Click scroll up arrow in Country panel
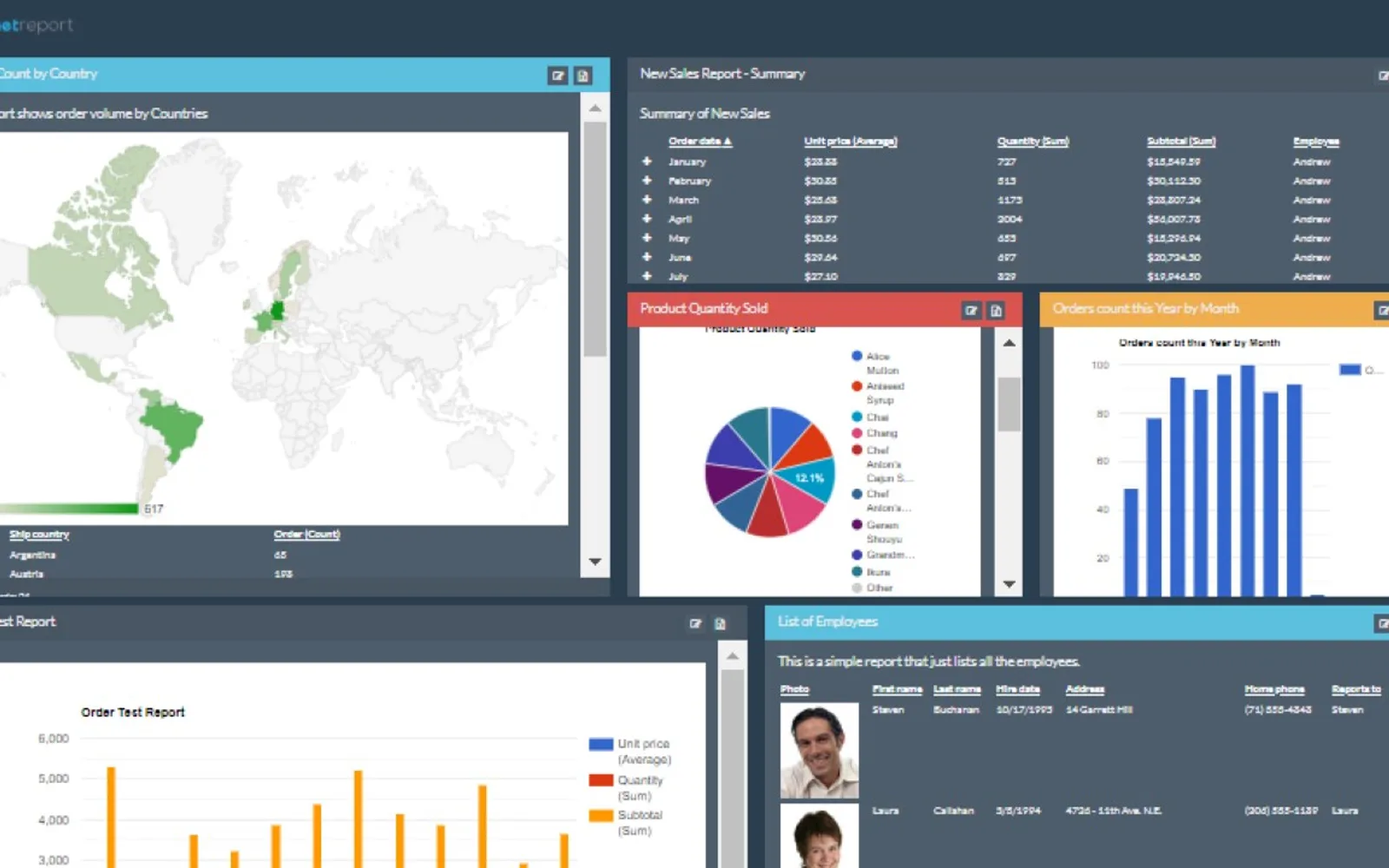The image size is (1389, 868). point(595,108)
